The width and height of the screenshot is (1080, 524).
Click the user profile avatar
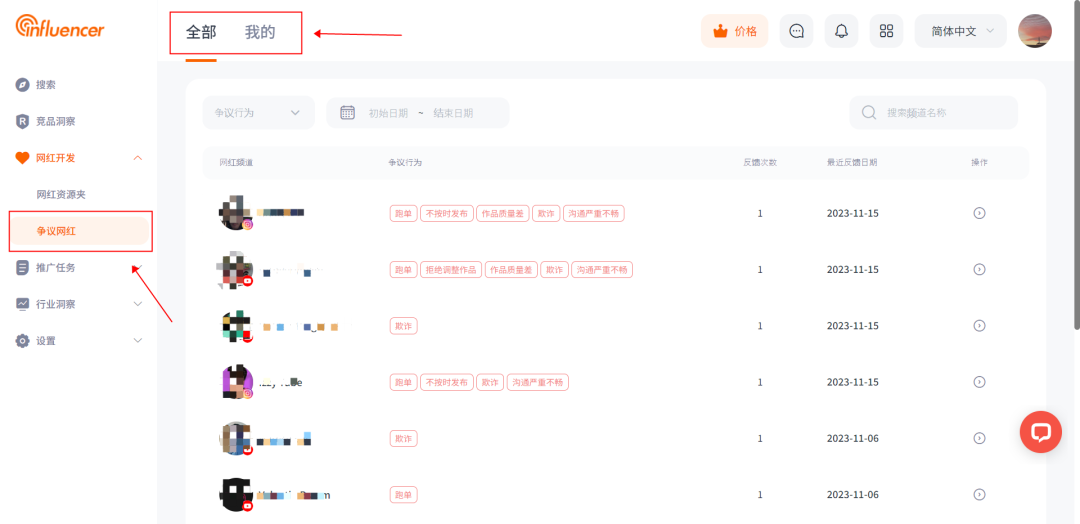1035,31
